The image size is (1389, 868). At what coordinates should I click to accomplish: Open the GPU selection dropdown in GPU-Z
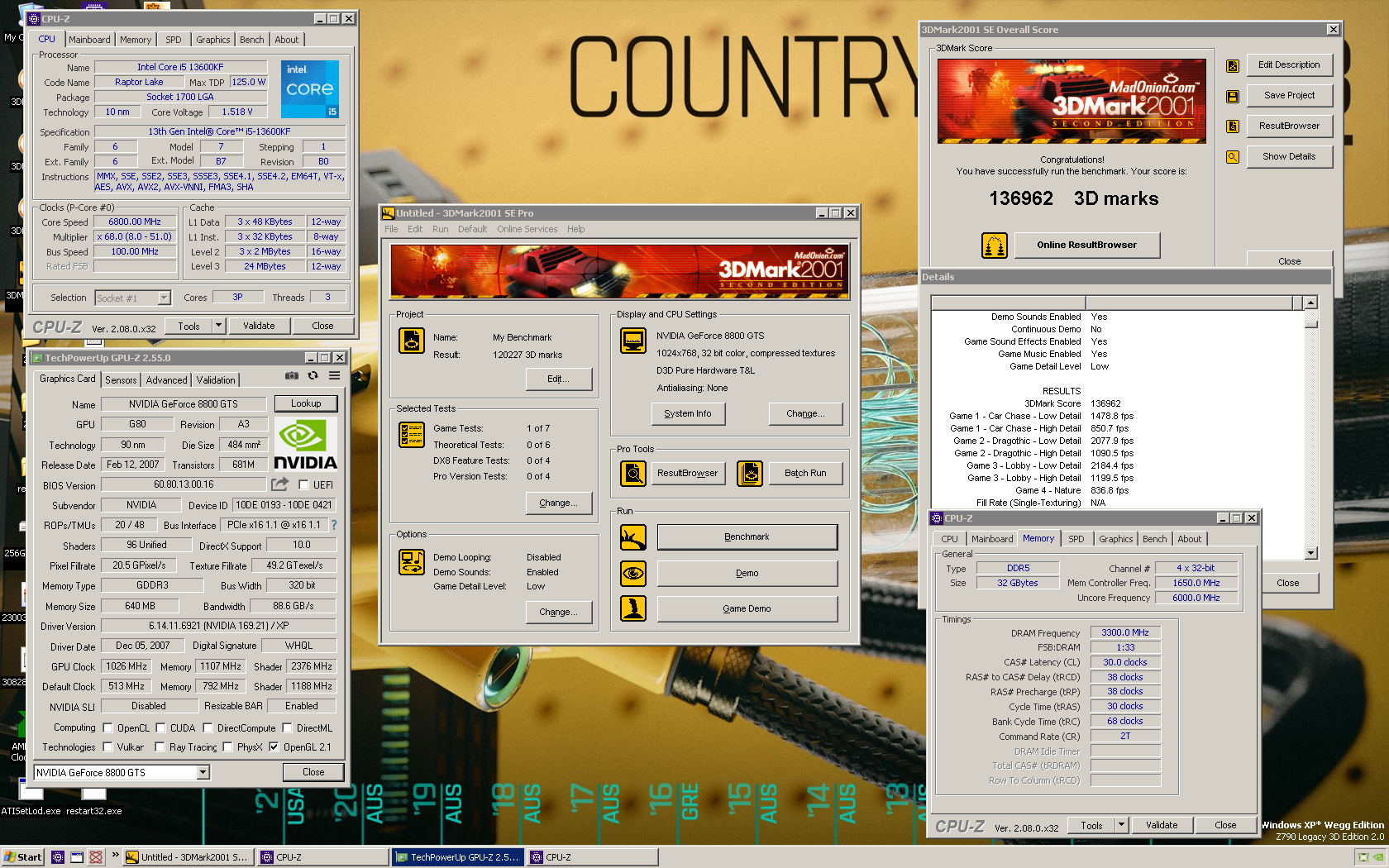point(203,773)
